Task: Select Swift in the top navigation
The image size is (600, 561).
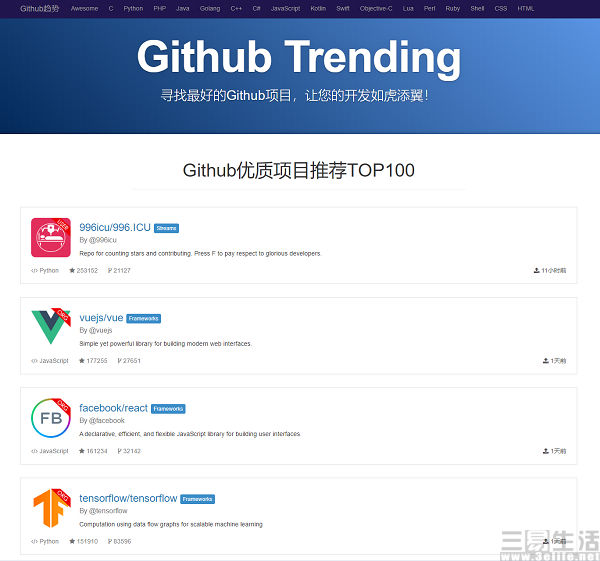Action: click(342, 8)
